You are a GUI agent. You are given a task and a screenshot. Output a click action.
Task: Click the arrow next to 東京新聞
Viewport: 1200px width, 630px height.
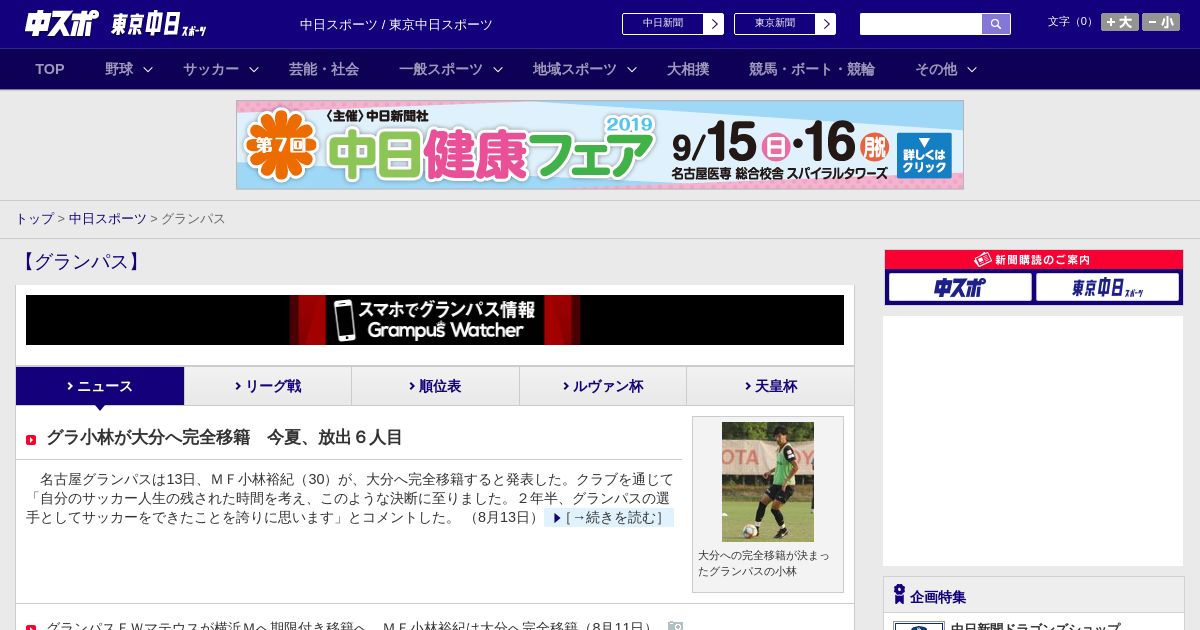[x=825, y=24]
